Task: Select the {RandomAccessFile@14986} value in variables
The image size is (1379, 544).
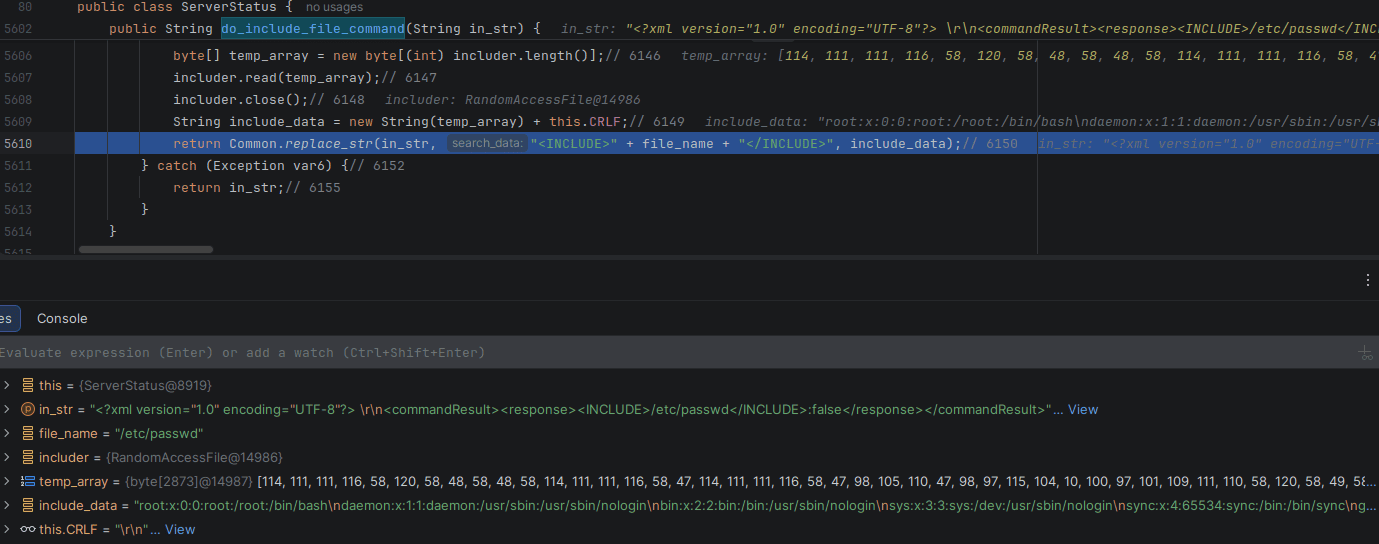Action: pos(194,457)
